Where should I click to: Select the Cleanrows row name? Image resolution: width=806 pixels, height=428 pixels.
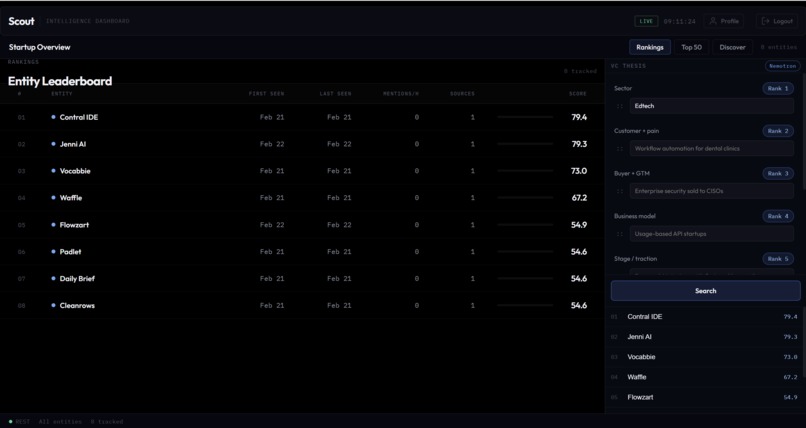(77, 305)
